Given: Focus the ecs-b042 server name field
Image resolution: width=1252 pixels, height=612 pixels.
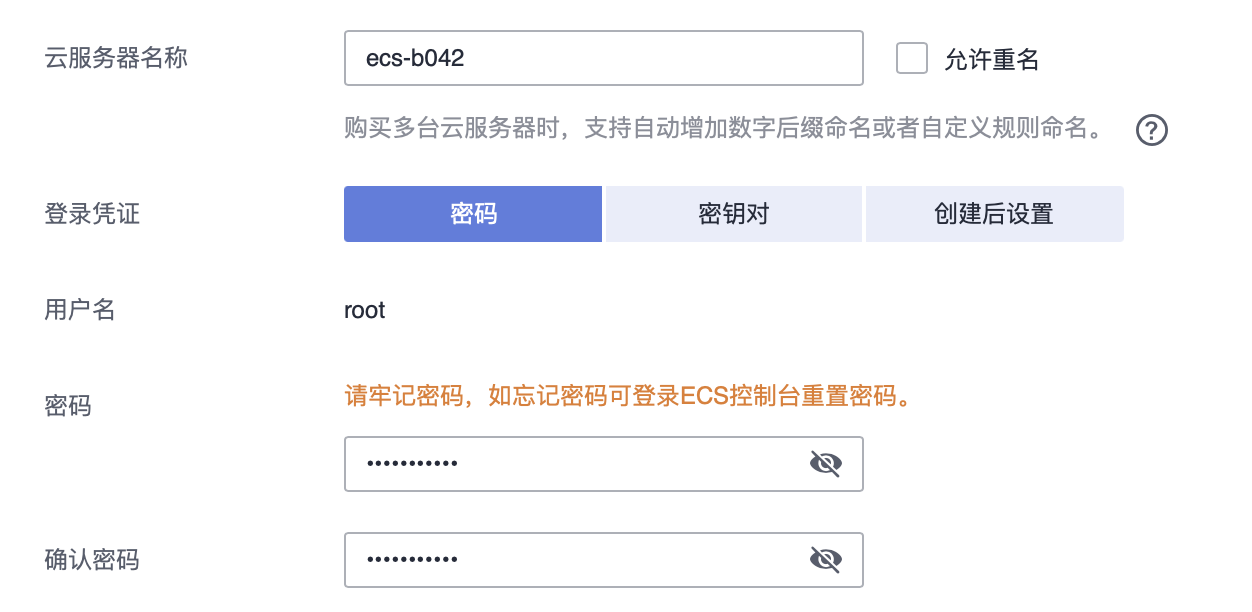Looking at the screenshot, I should [x=603, y=58].
